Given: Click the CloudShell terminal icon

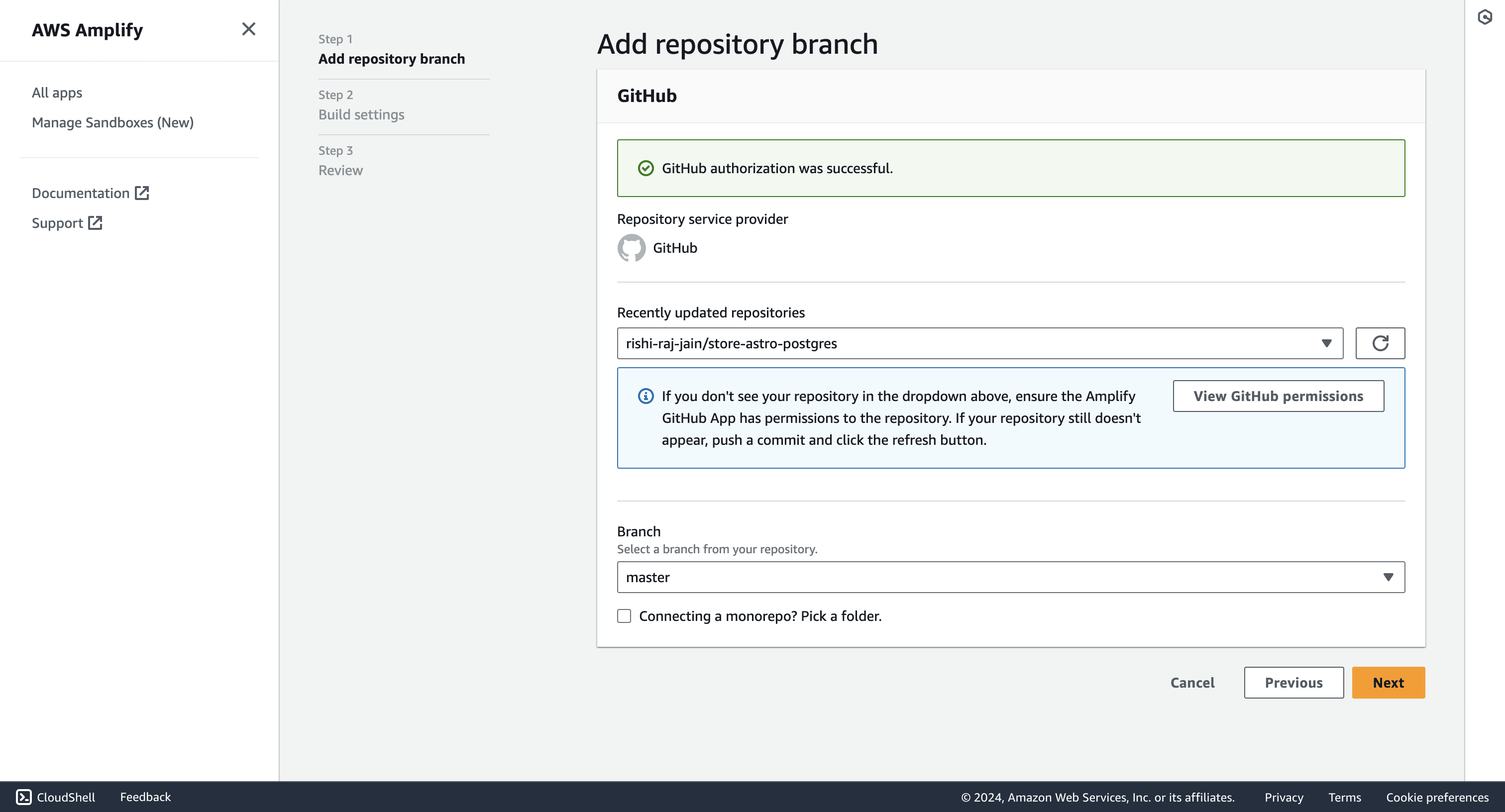Looking at the screenshot, I should (x=23, y=797).
